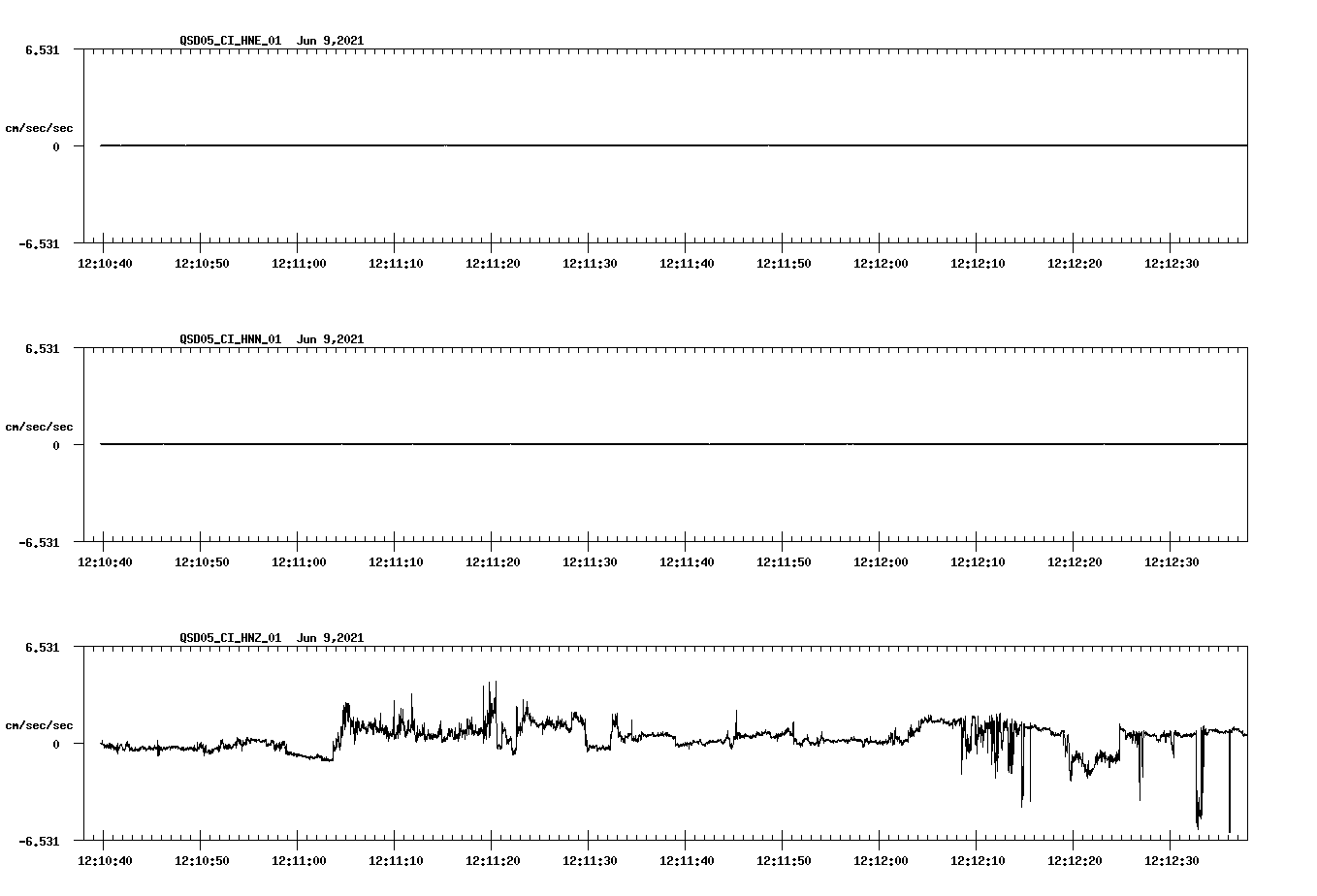Click the 12:11:20 time label under HNZ chart

493,861
